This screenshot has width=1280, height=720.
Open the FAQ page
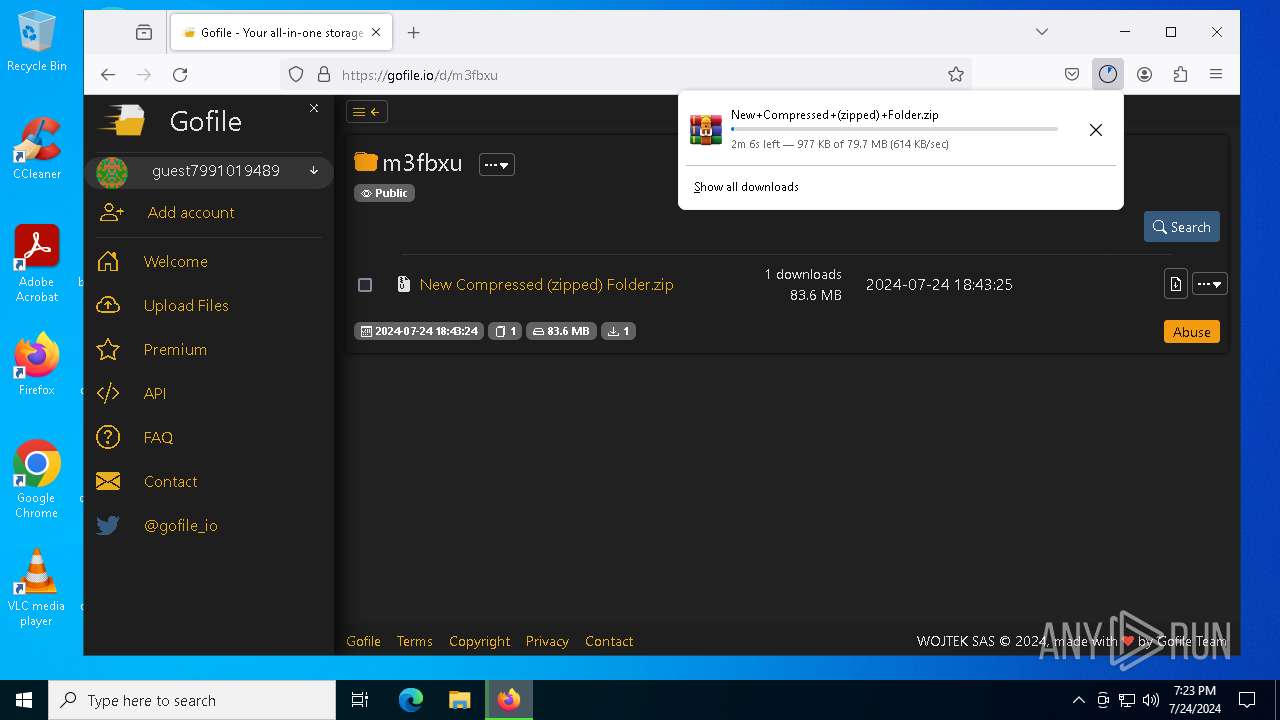(x=158, y=437)
